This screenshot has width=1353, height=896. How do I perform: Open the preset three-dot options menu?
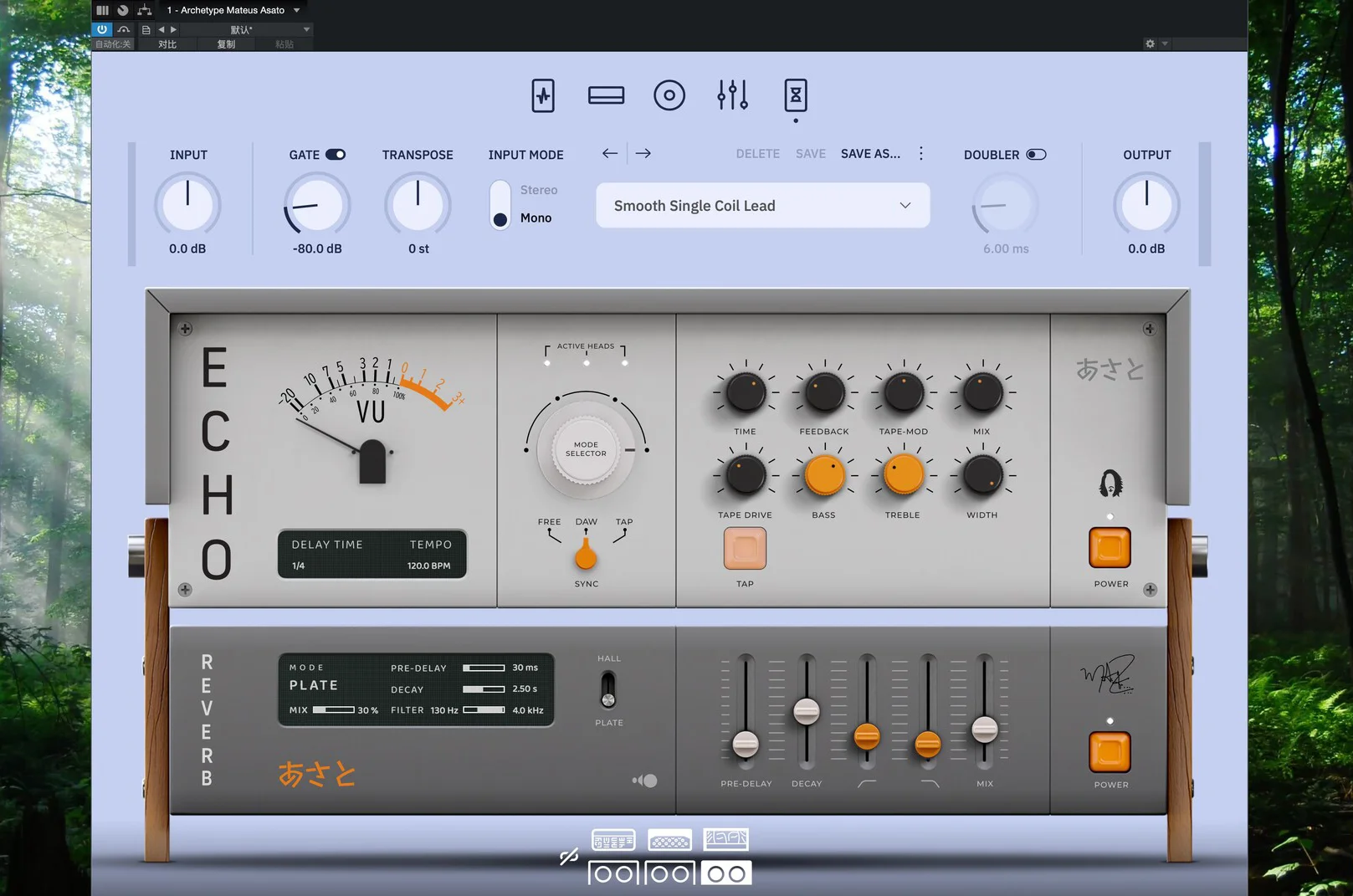click(921, 153)
